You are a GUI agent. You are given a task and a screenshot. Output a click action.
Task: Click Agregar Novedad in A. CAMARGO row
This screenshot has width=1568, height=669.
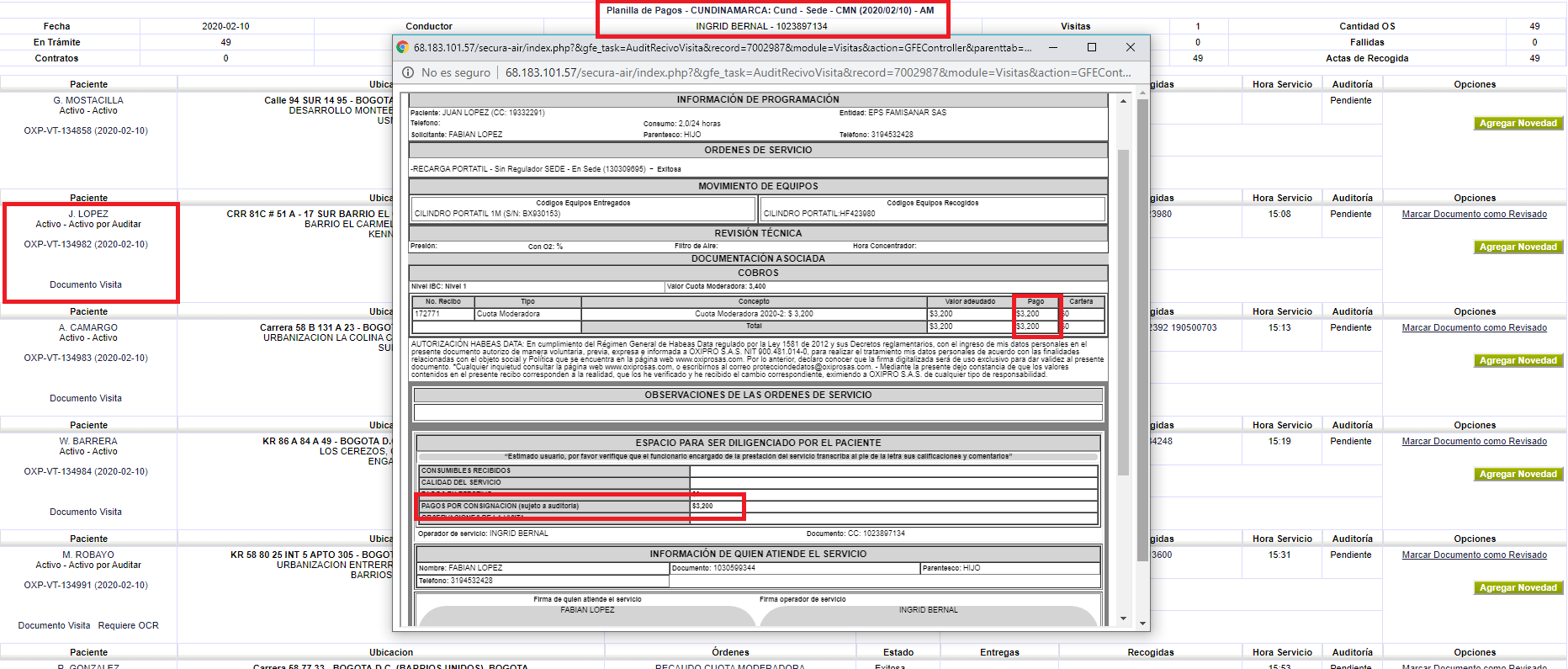(x=1518, y=361)
